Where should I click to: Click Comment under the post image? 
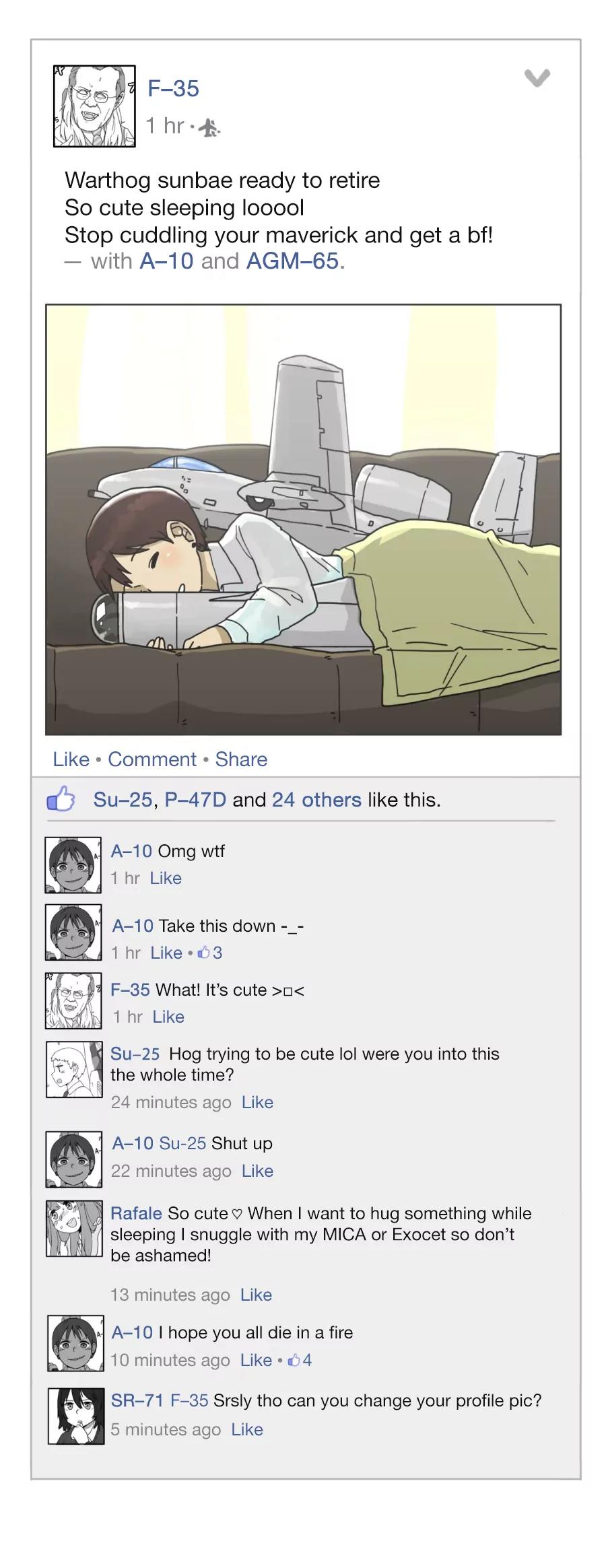pyautogui.click(x=152, y=759)
